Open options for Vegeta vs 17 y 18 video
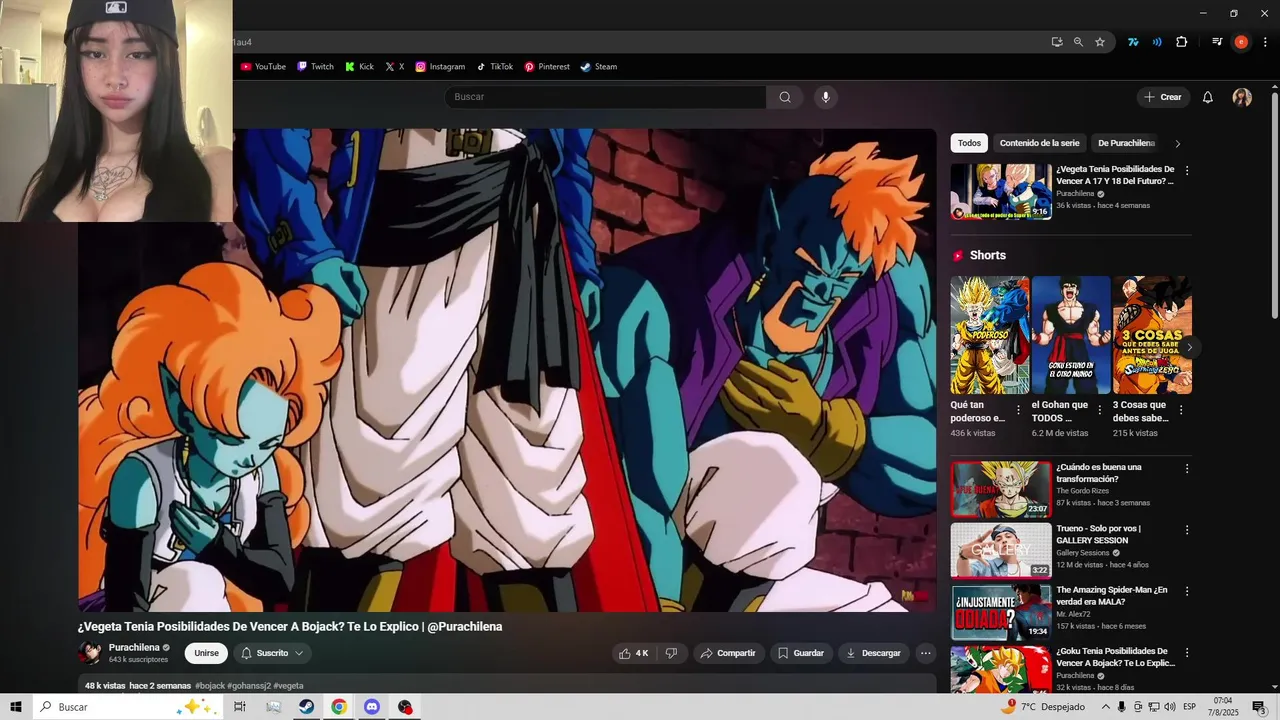Image resolution: width=1280 pixels, height=720 pixels. pyautogui.click(x=1187, y=170)
